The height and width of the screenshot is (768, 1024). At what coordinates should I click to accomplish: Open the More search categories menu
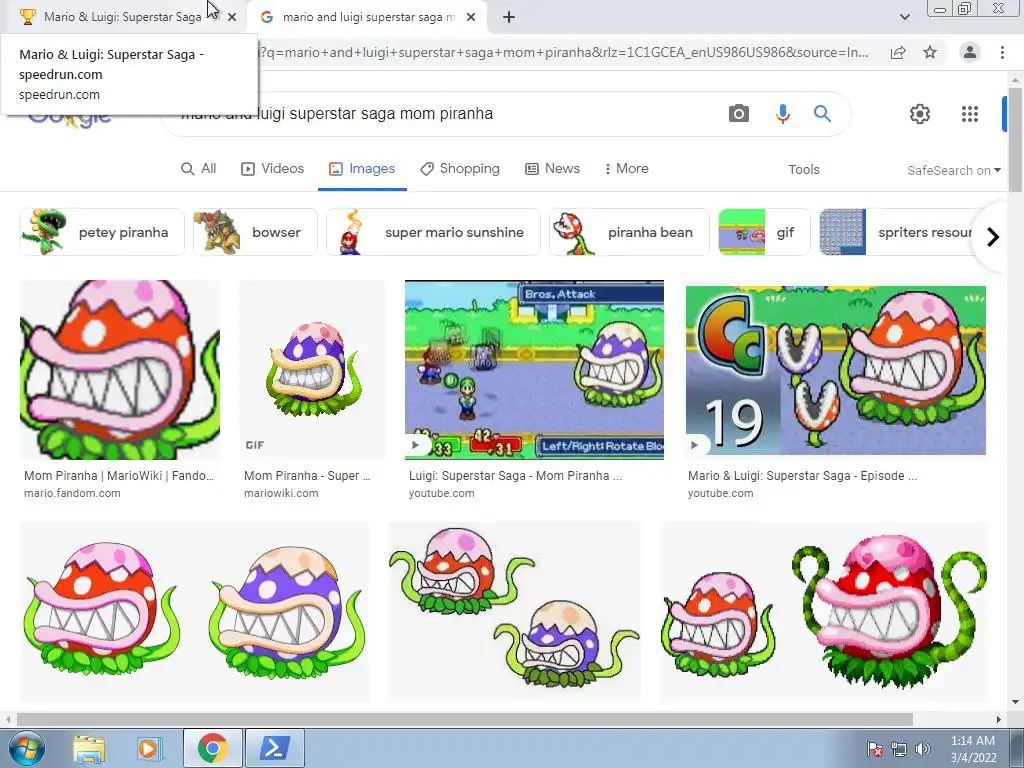tap(626, 168)
